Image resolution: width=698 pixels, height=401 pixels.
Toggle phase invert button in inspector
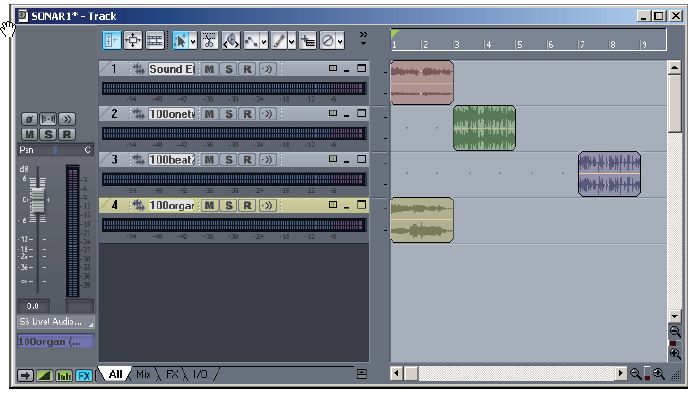click(29, 119)
